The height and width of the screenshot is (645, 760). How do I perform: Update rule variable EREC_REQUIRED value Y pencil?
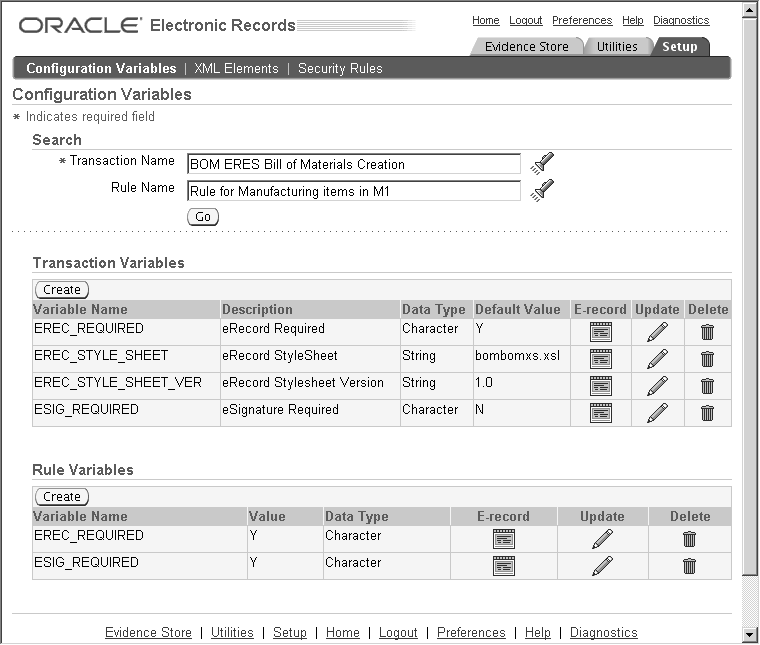pos(602,539)
